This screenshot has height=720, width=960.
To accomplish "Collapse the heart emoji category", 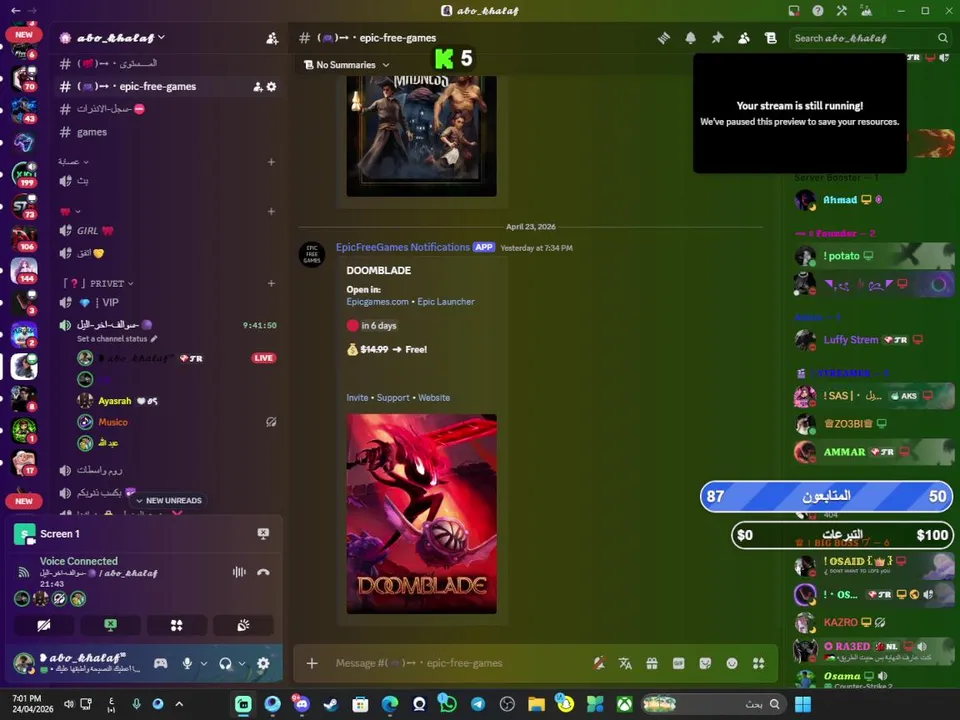I will pyautogui.click(x=70, y=212).
